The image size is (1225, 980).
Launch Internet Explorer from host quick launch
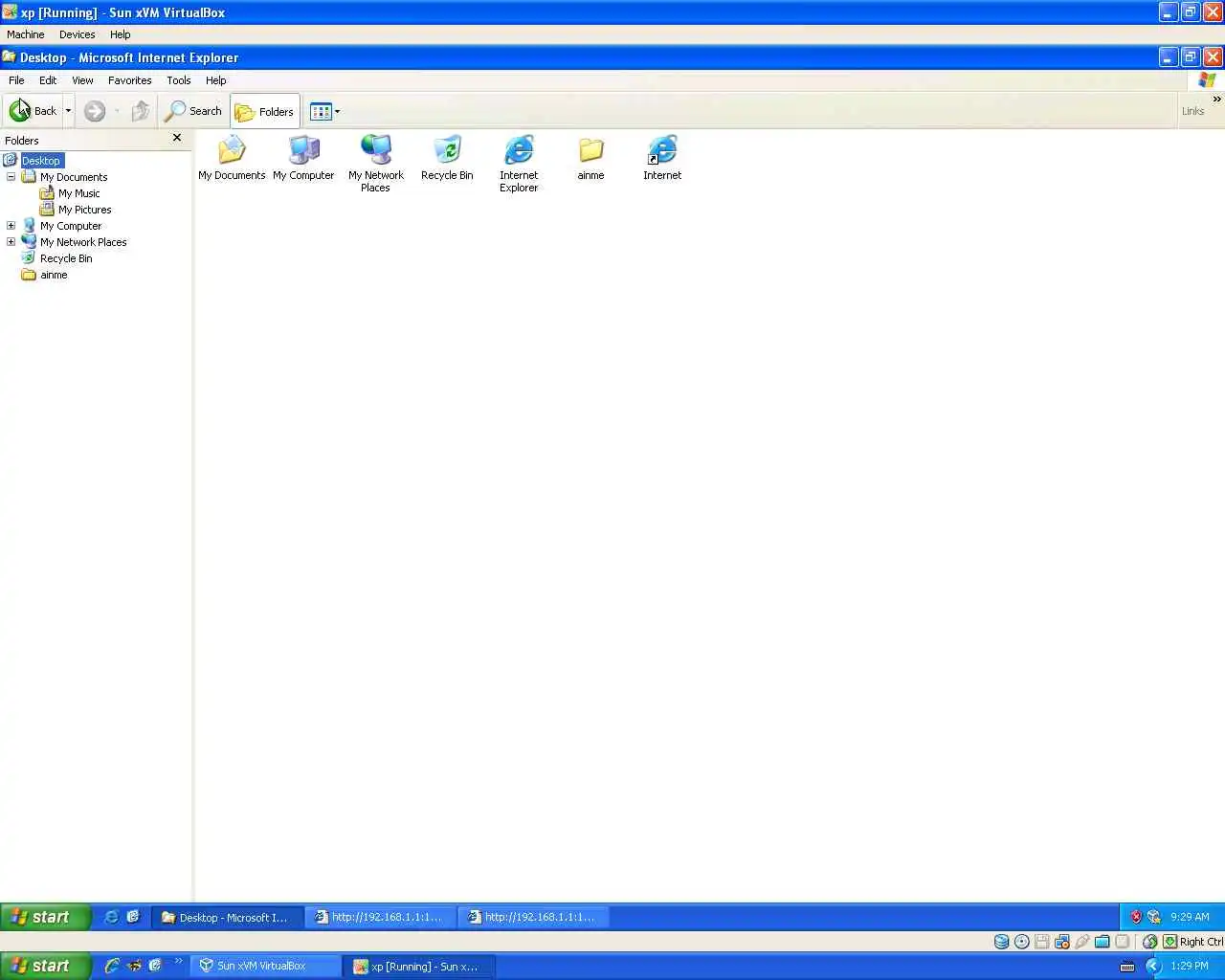[112, 966]
